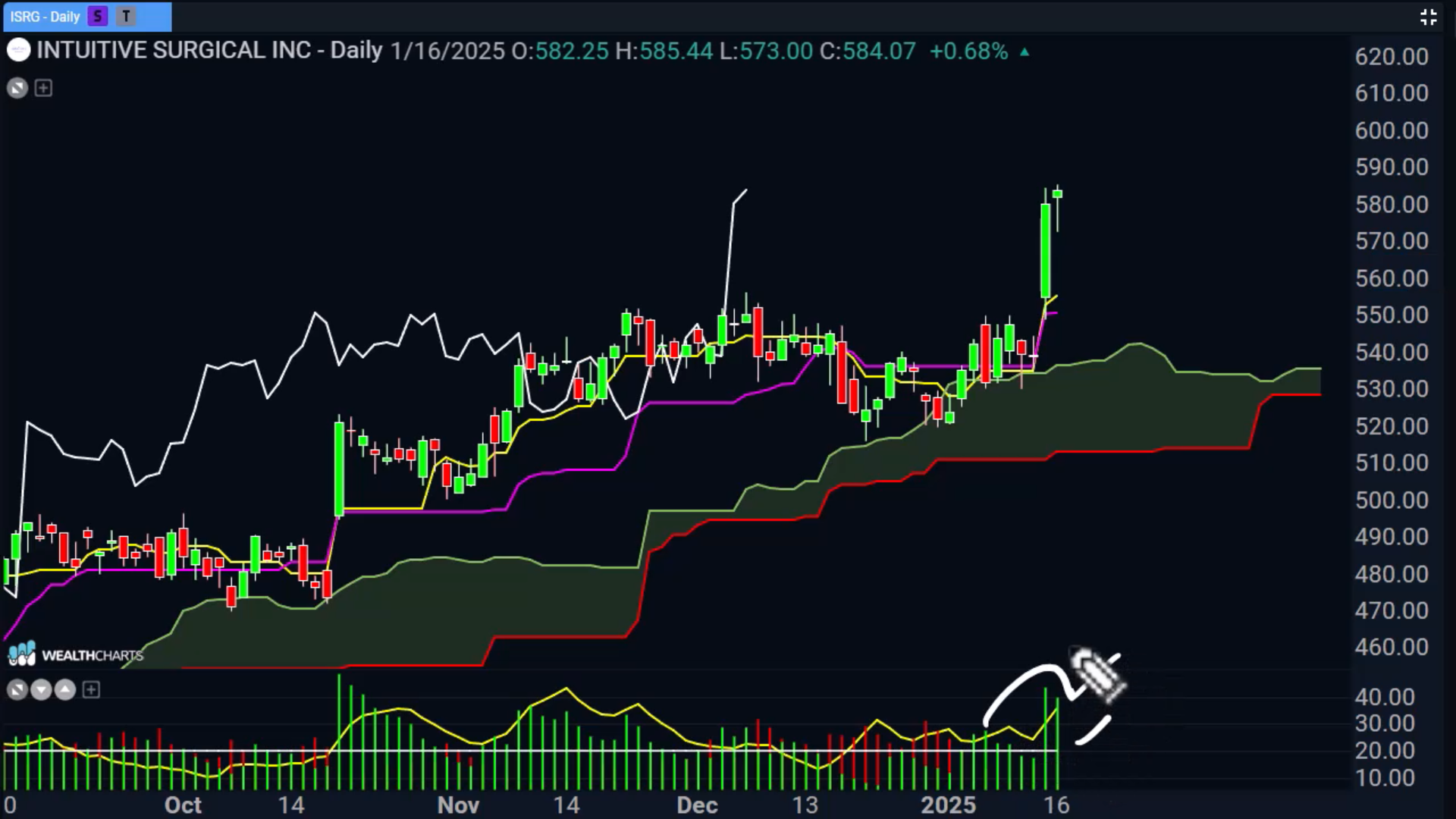The image size is (1456, 819).
Task: Click the 580.00 price axis label
Action: tap(1392, 205)
